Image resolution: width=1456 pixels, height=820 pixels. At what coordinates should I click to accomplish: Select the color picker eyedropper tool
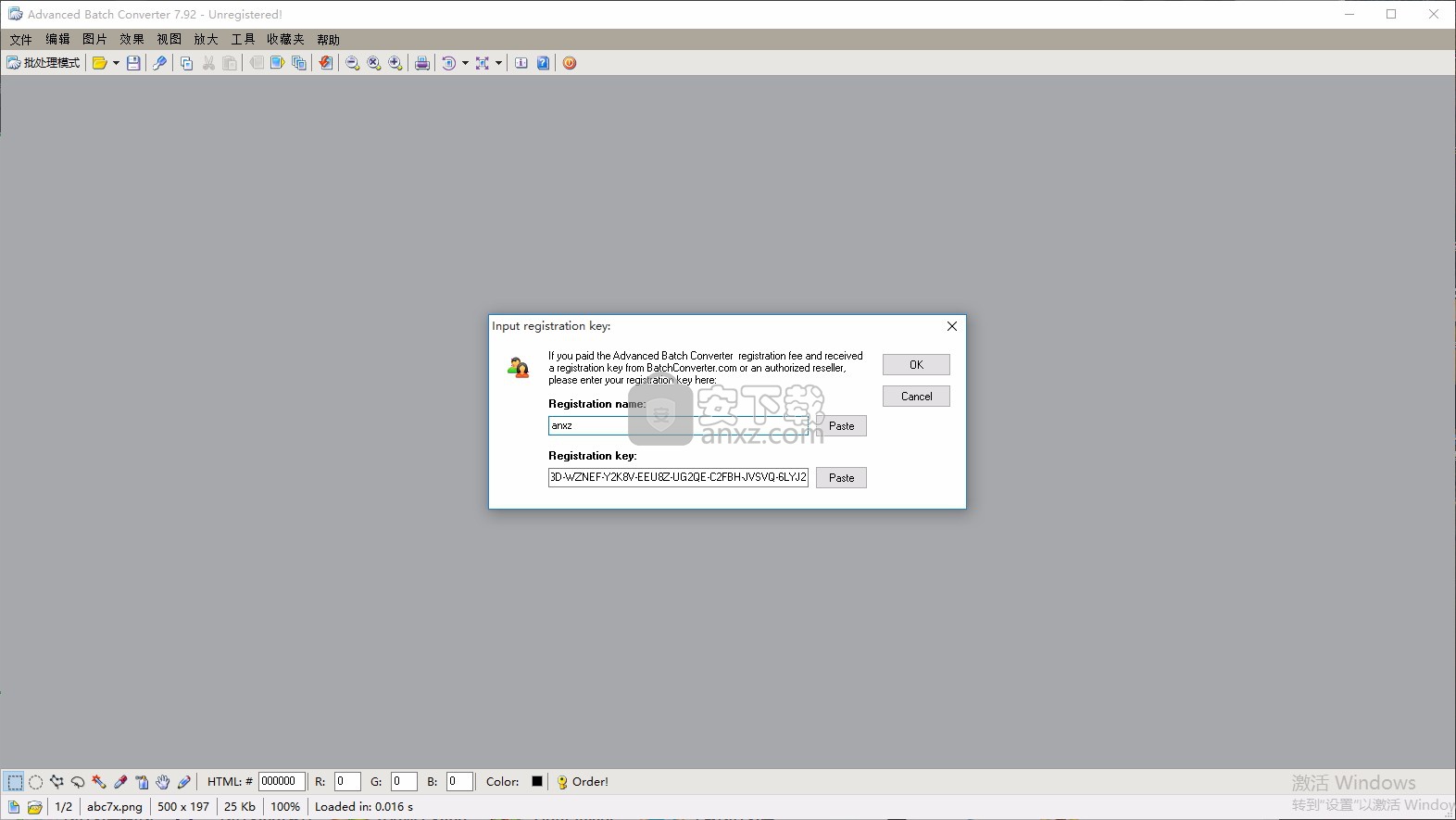pos(120,782)
